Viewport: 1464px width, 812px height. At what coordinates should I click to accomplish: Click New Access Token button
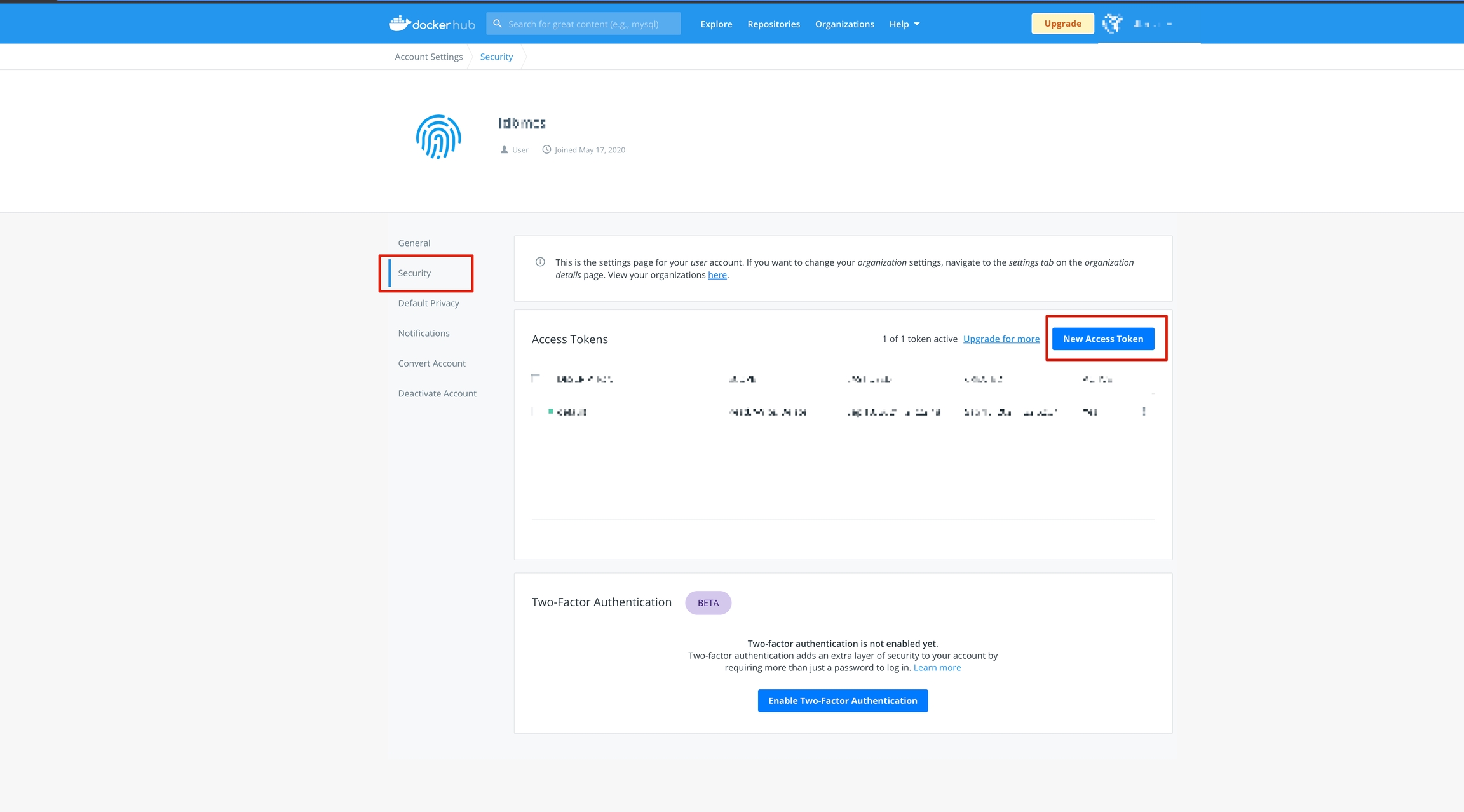[x=1103, y=339]
